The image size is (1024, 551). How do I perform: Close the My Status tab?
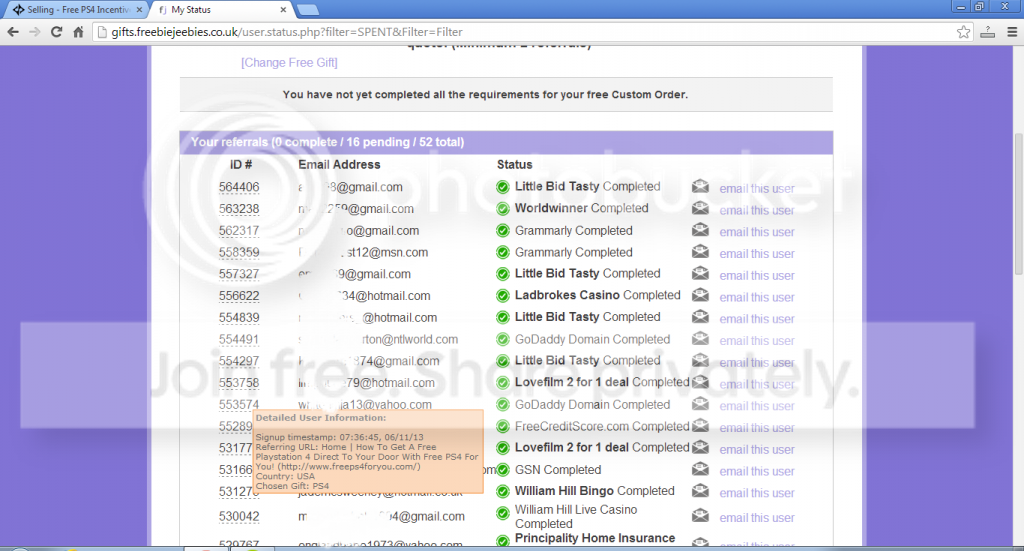(x=283, y=10)
